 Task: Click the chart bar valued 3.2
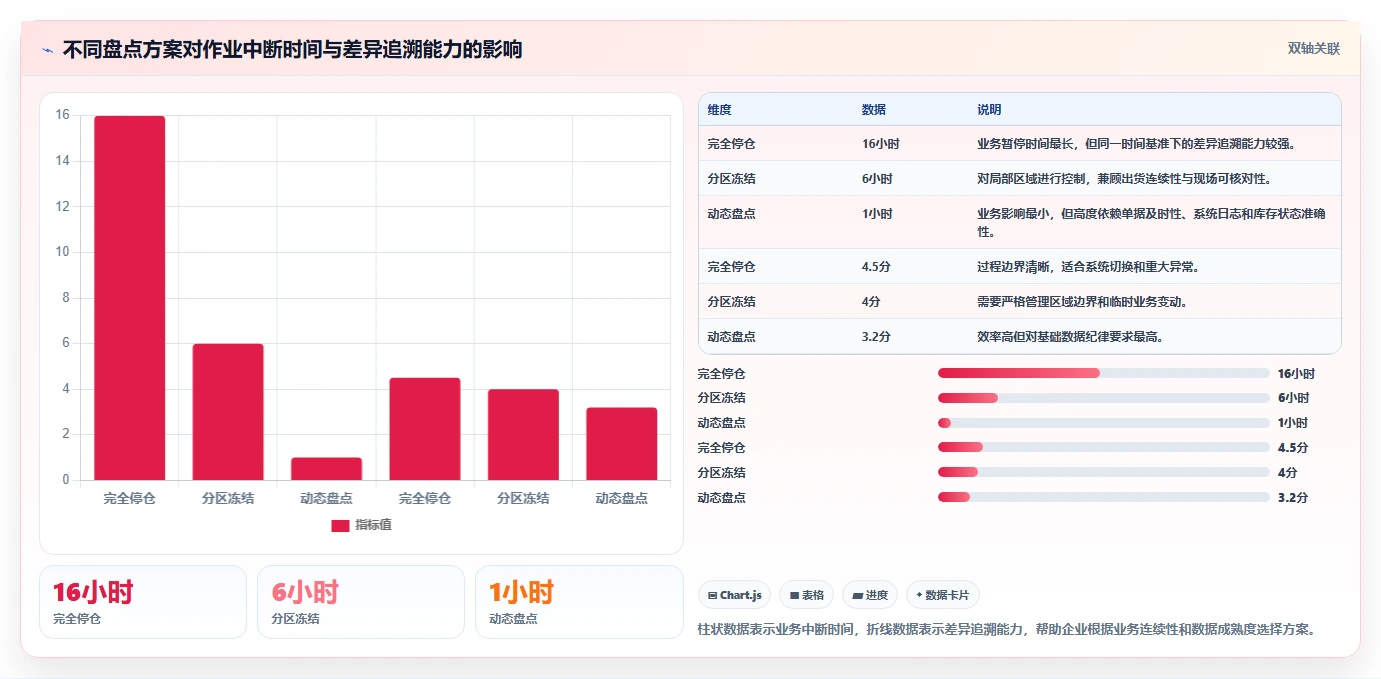click(622, 444)
